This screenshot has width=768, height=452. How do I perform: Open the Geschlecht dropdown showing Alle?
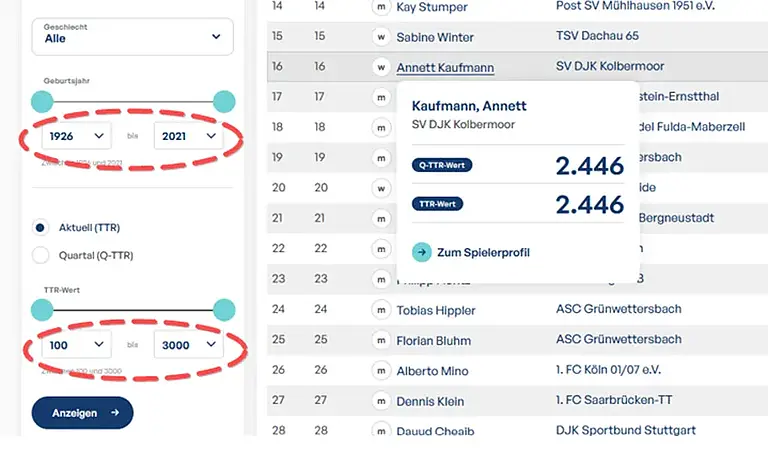(x=132, y=37)
